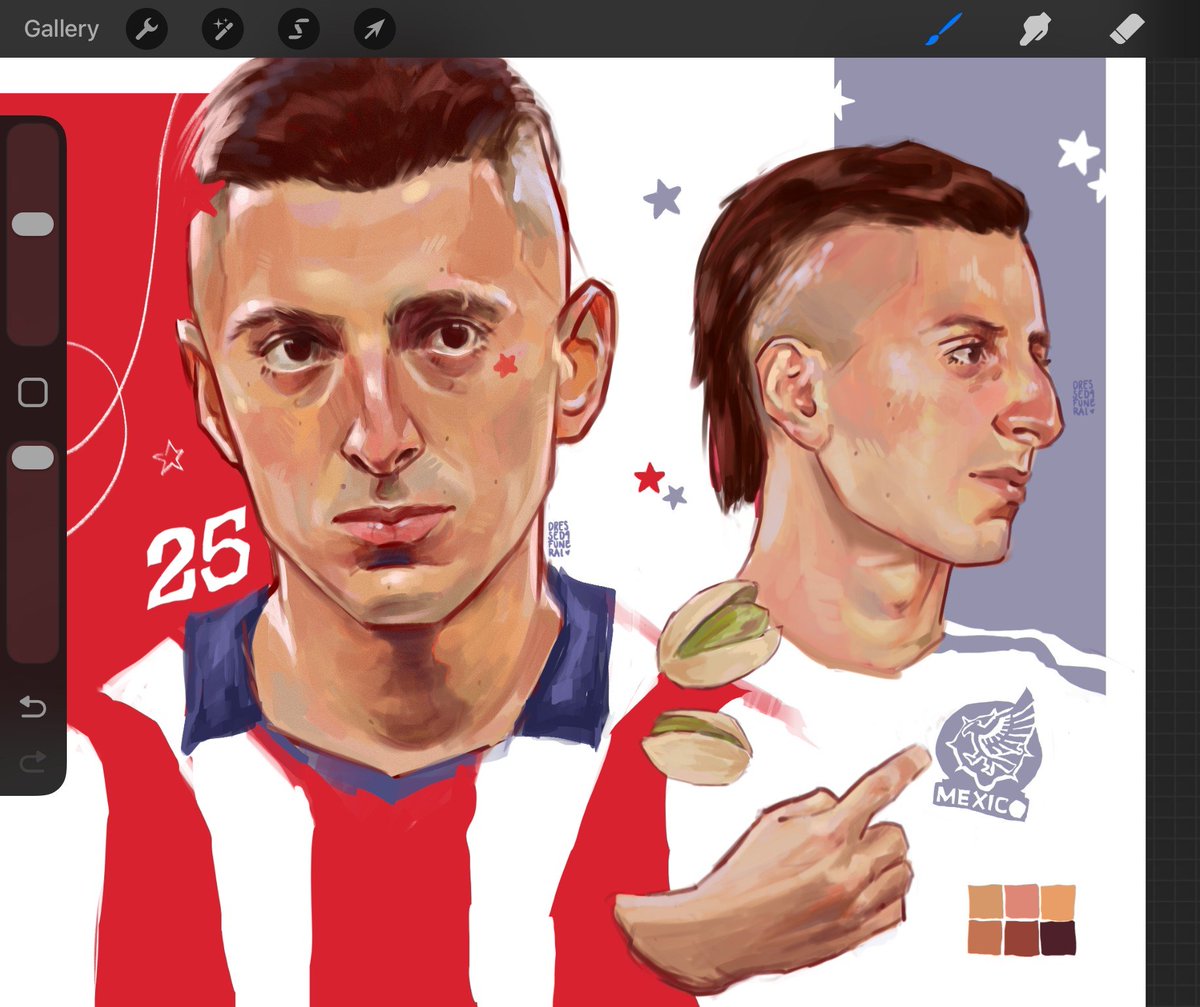
Task: Return to the Gallery
Action: pyautogui.click(x=61, y=29)
